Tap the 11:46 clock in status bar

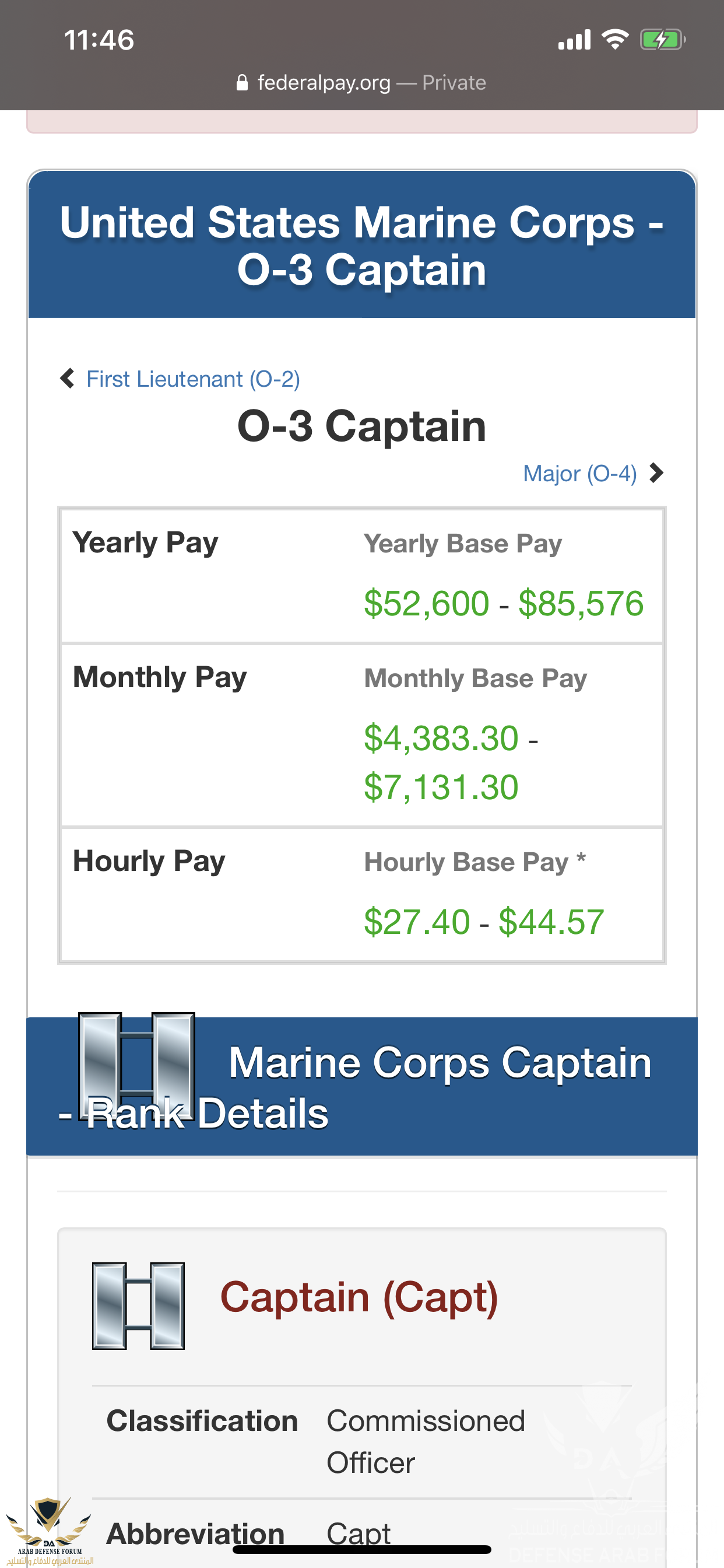(99, 40)
